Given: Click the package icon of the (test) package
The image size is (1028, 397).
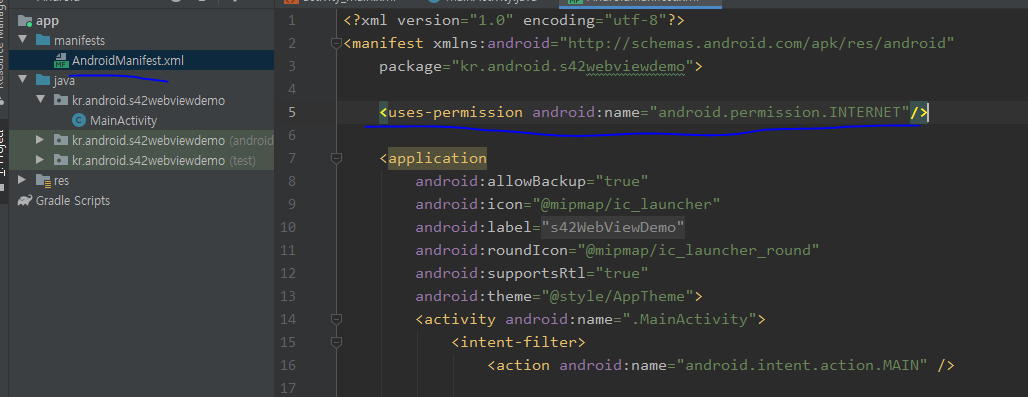Looking at the screenshot, I should coord(61,161).
